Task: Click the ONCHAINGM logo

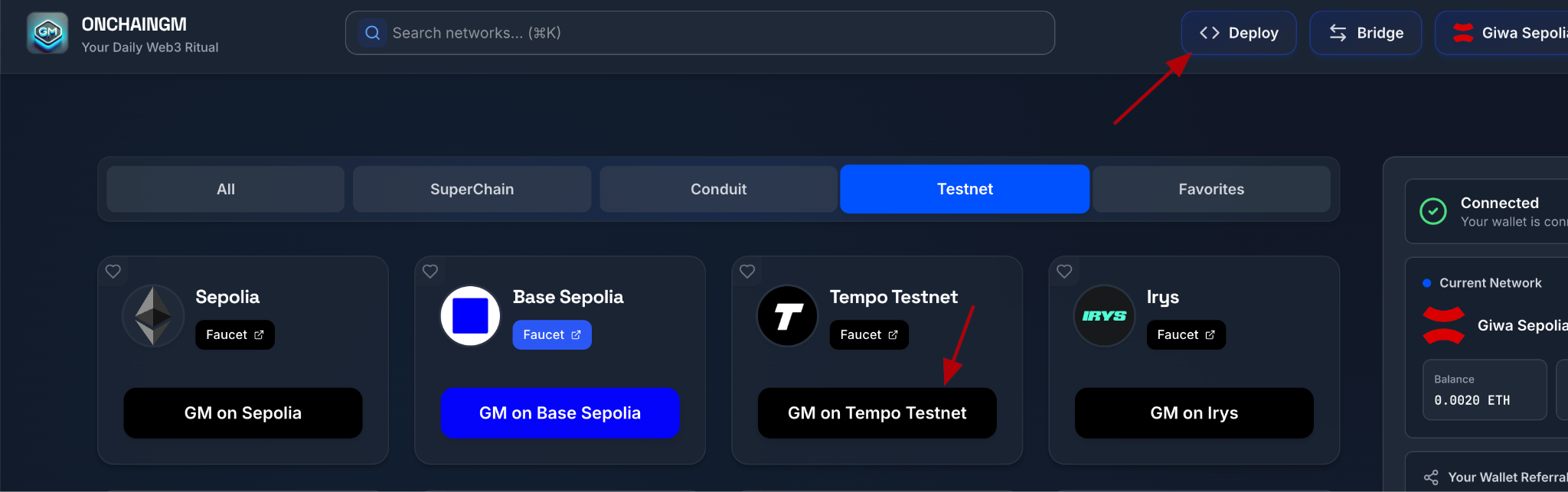Action: coord(47,33)
